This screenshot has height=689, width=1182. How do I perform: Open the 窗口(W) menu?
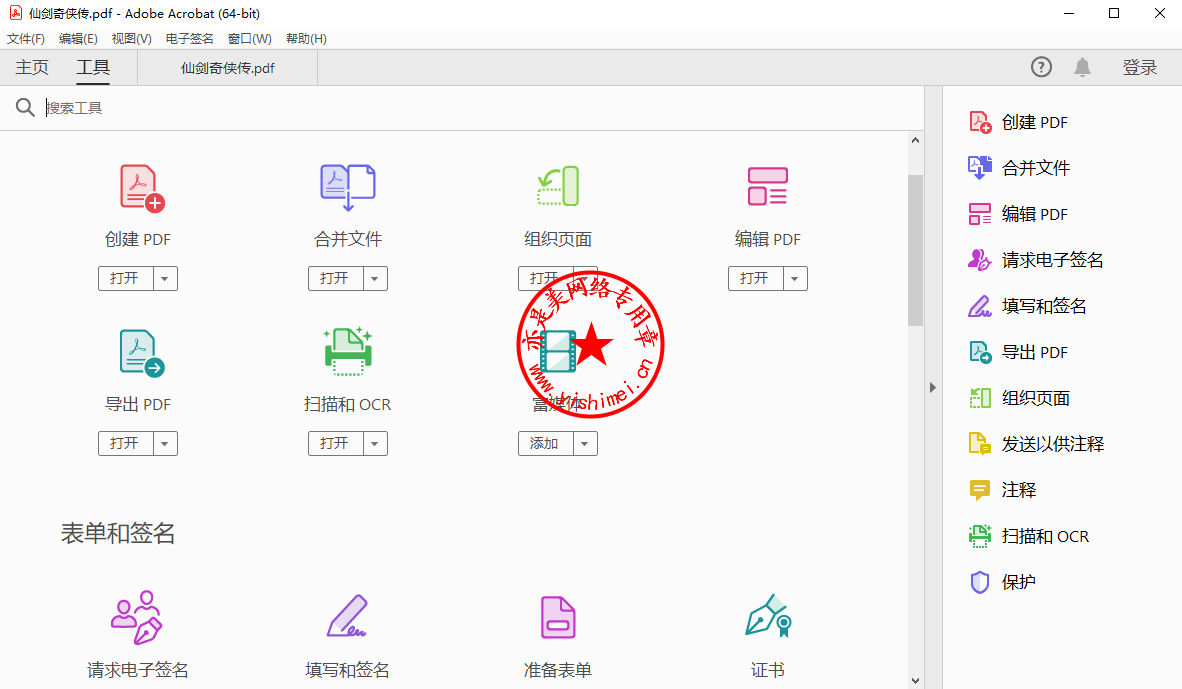(250, 38)
